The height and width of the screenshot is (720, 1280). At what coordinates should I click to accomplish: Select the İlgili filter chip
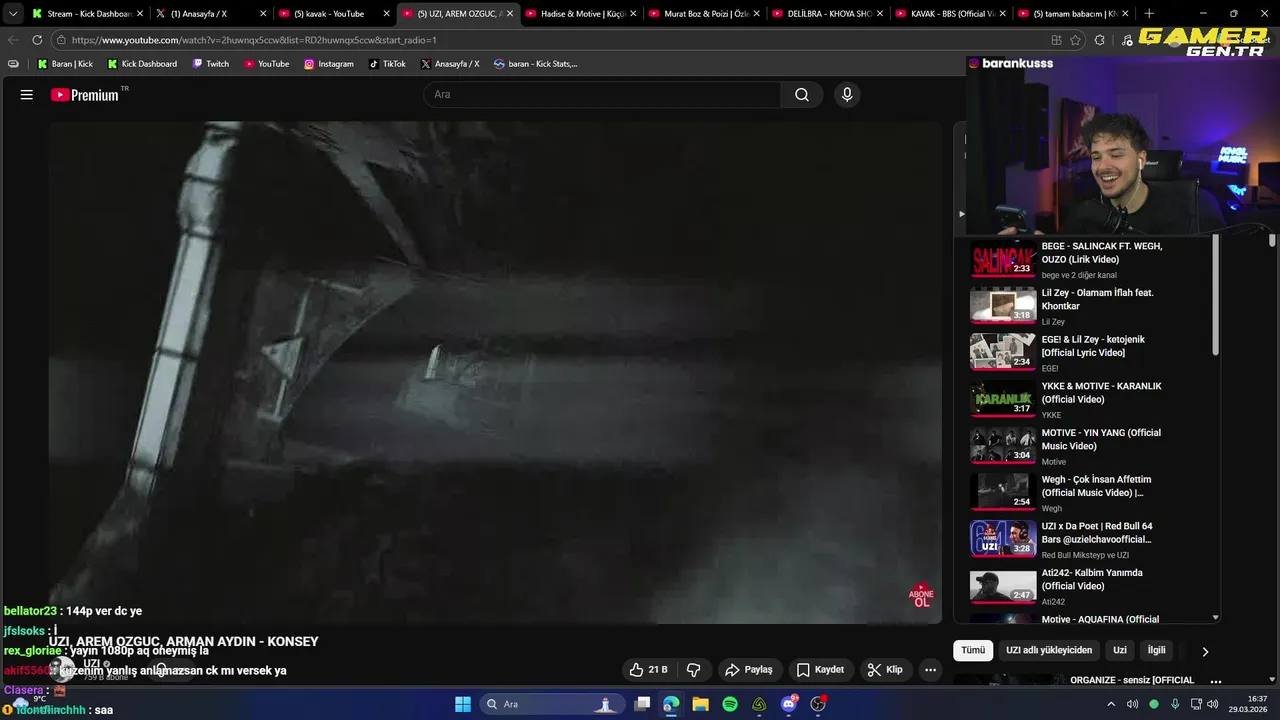coord(1156,650)
